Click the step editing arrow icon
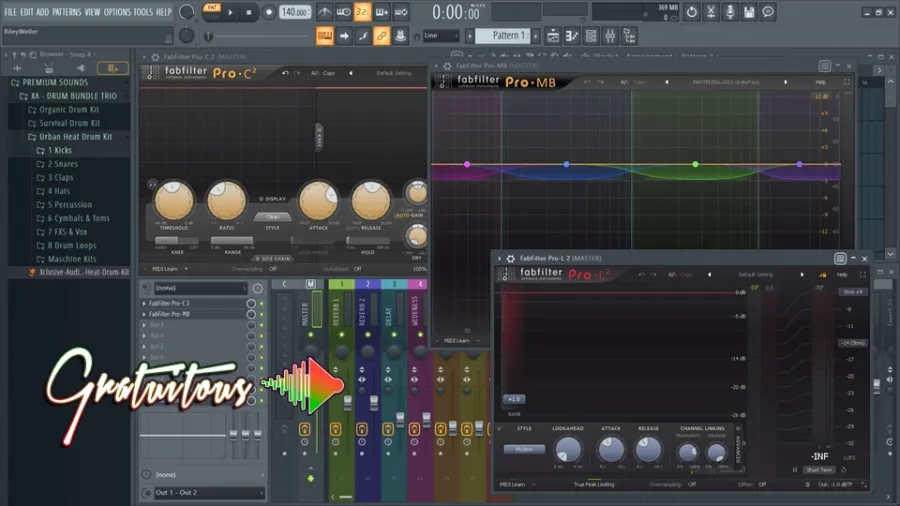The image size is (900, 506). click(x=344, y=36)
